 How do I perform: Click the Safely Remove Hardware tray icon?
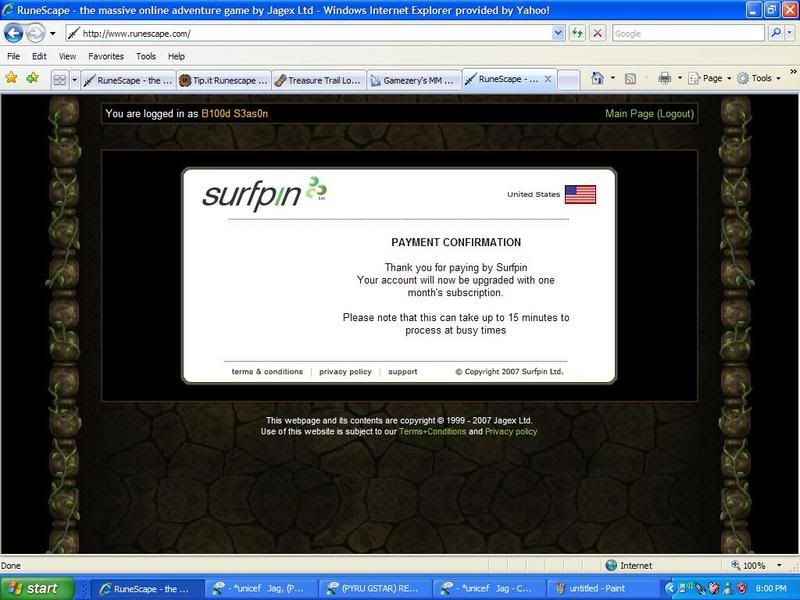[x=699, y=589]
